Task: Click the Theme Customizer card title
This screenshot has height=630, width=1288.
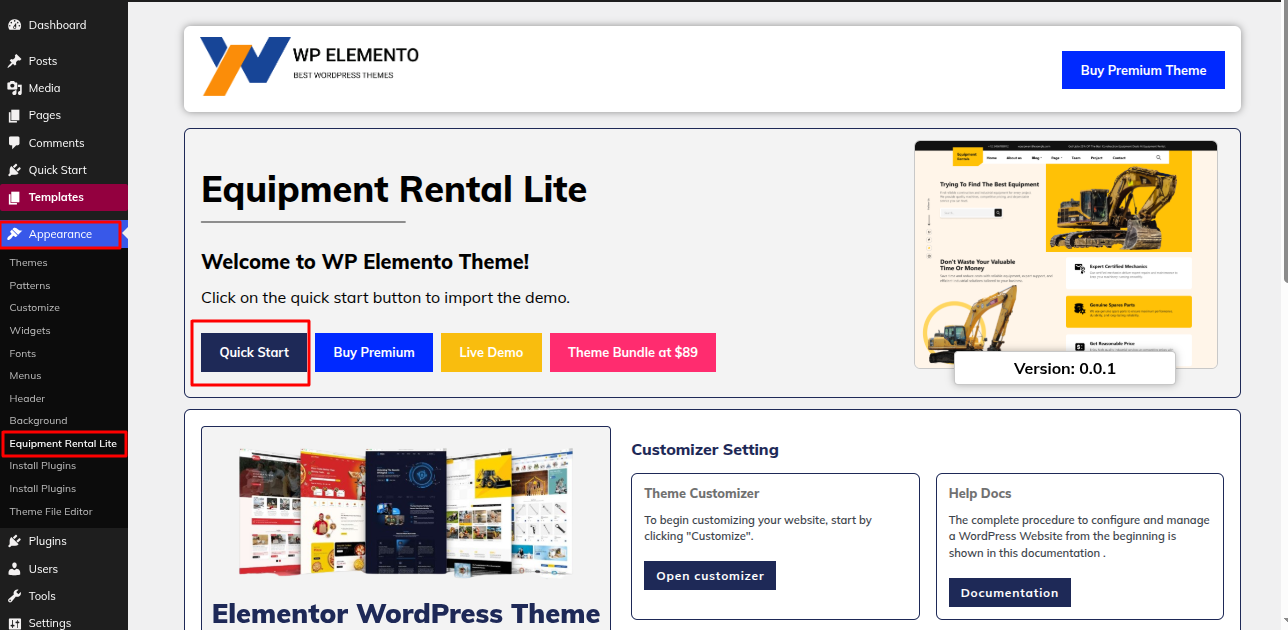Action: [x=702, y=493]
